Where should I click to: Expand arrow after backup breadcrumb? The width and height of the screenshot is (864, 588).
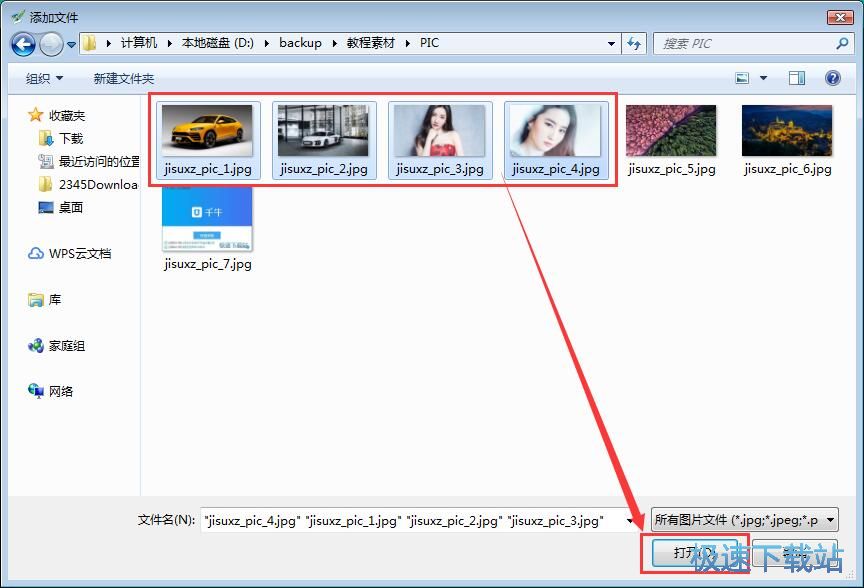tap(334, 43)
